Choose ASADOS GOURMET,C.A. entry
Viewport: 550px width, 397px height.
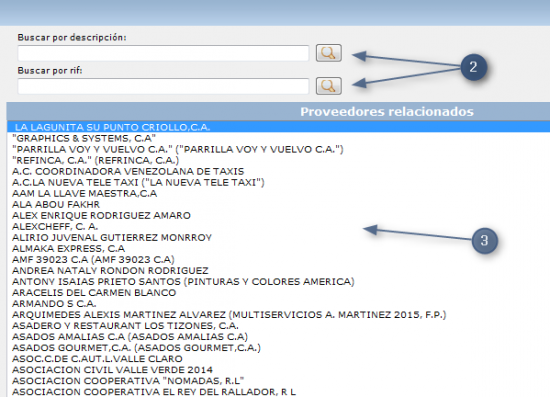279,348
